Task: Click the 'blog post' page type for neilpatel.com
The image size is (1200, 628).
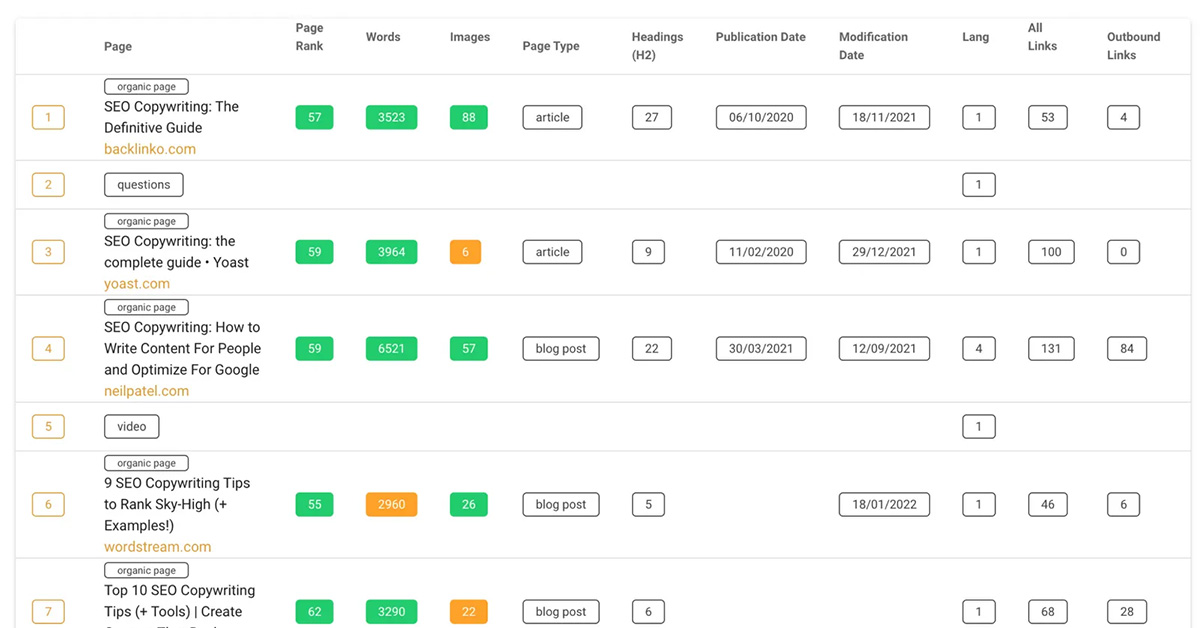Action: (x=560, y=349)
